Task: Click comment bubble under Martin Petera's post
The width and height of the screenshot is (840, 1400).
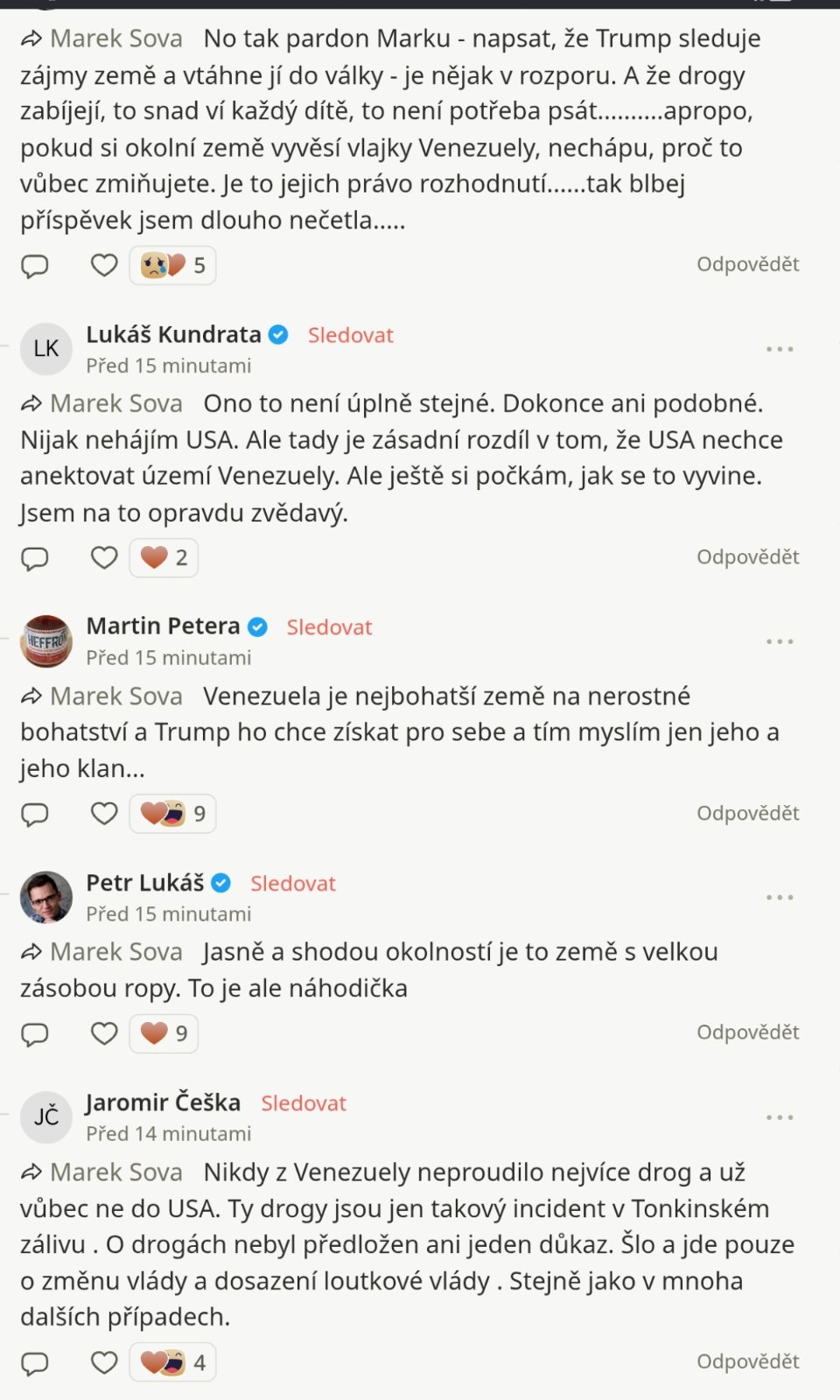Action: click(35, 815)
